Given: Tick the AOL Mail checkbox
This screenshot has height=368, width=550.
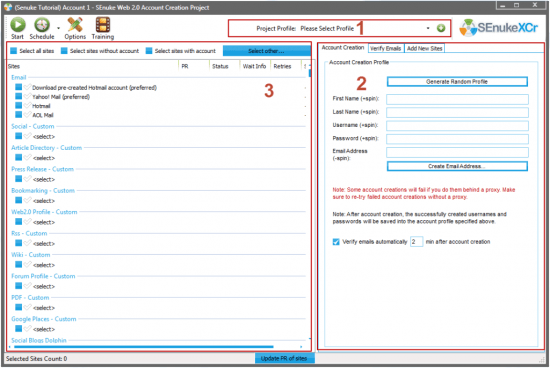Looking at the screenshot, I should [19, 114].
